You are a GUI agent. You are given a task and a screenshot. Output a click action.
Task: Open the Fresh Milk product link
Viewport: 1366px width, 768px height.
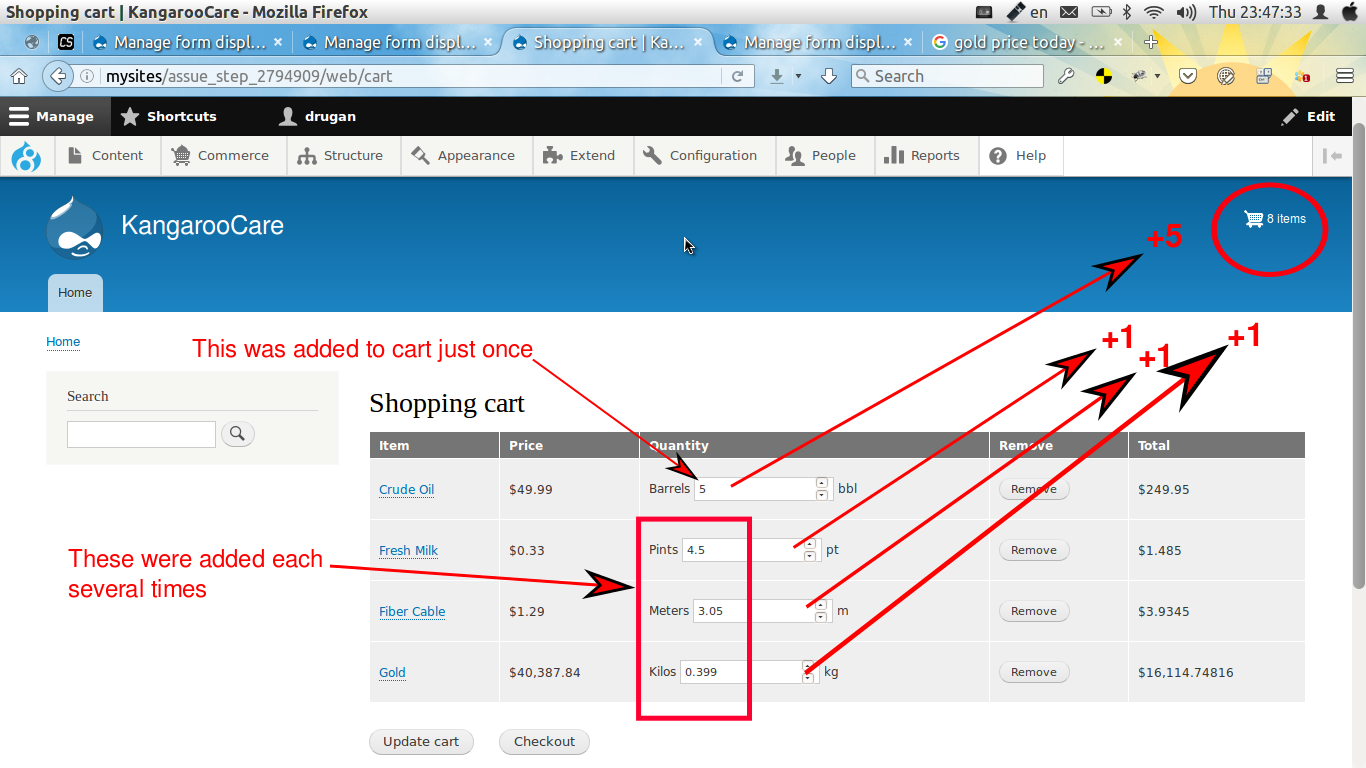coord(408,550)
